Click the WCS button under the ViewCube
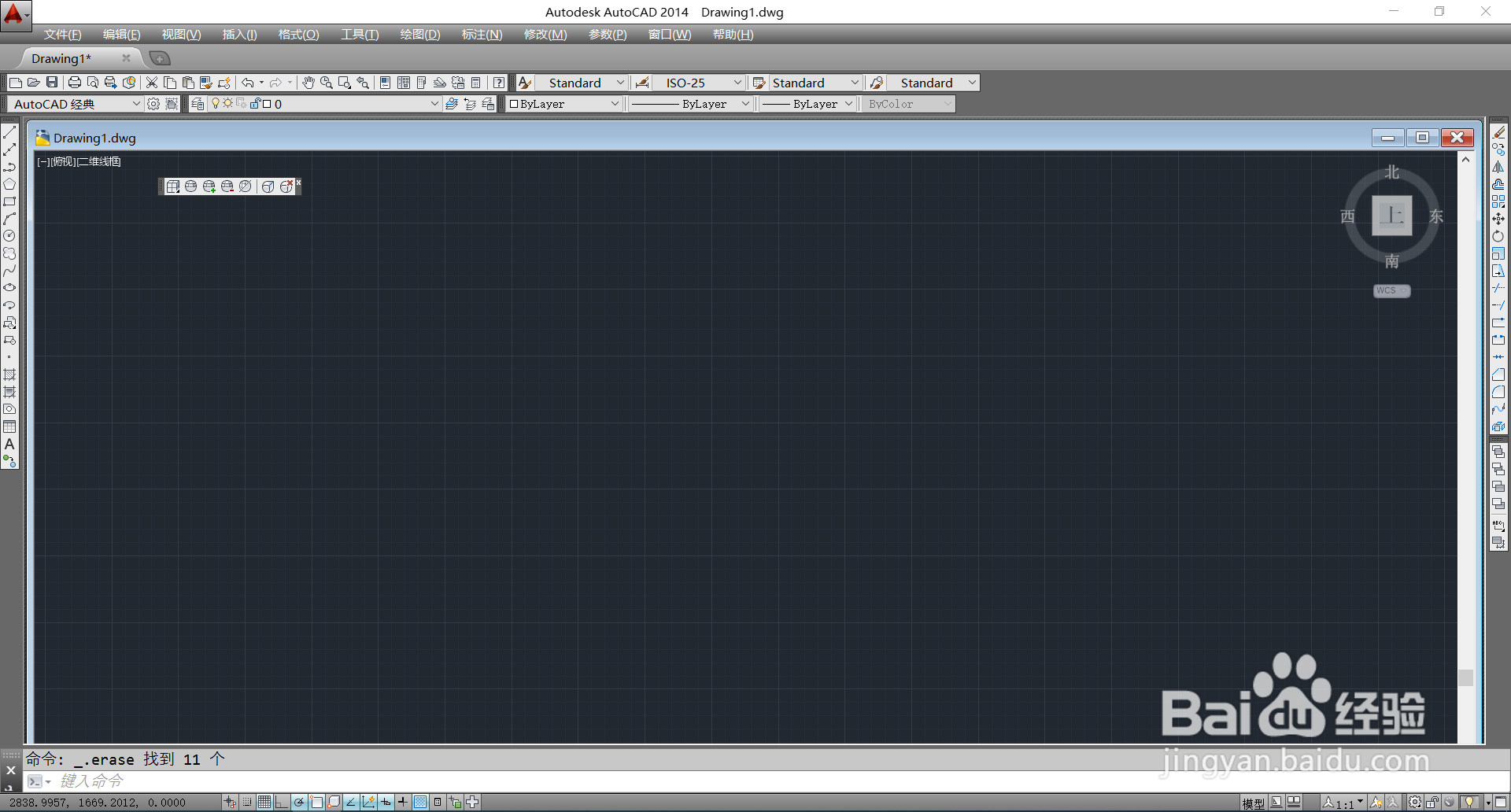This screenshot has height=812, width=1511. pyautogui.click(x=1391, y=290)
